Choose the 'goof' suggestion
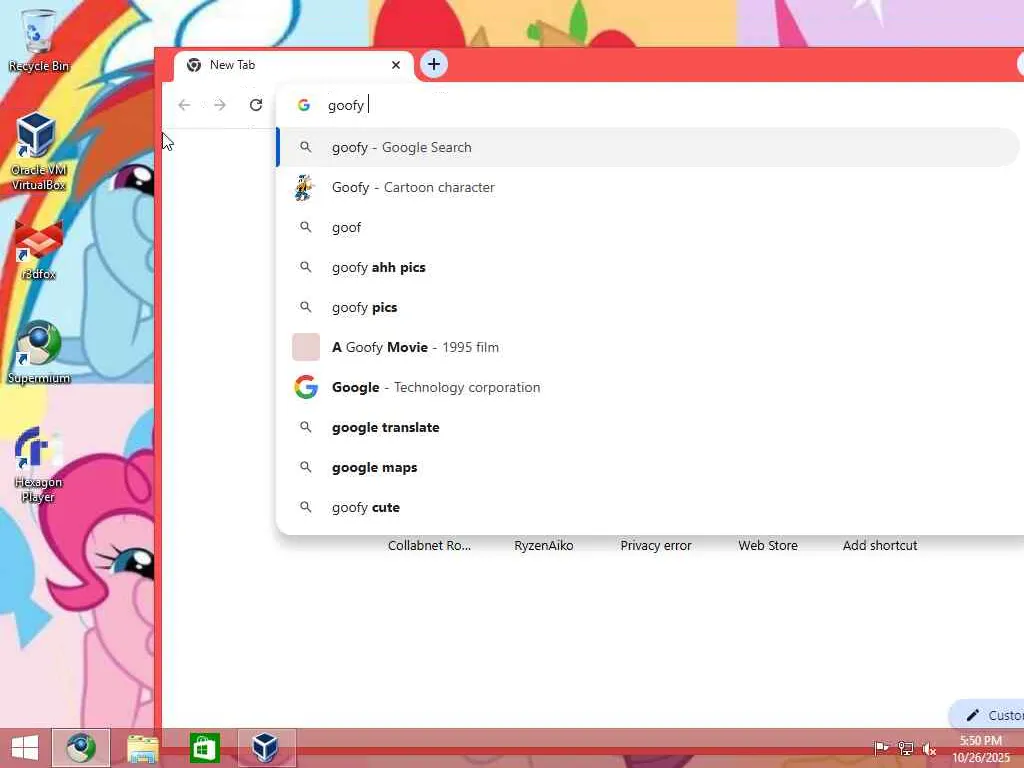Viewport: 1024px width, 768px height. [x=648, y=227]
